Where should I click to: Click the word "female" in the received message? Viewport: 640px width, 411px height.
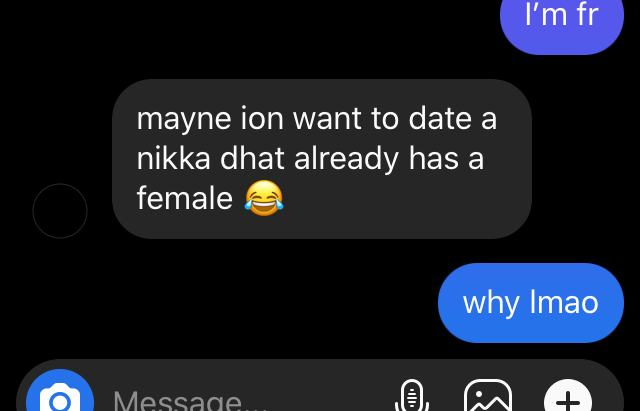pyautogui.click(x=184, y=198)
